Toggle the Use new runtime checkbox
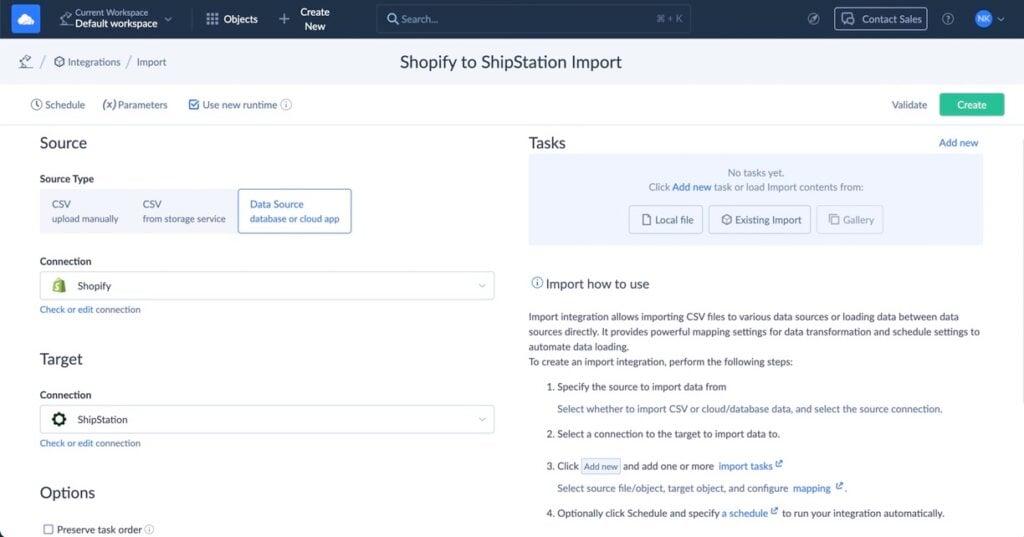Screen dimensions: 1024x537 194,105
